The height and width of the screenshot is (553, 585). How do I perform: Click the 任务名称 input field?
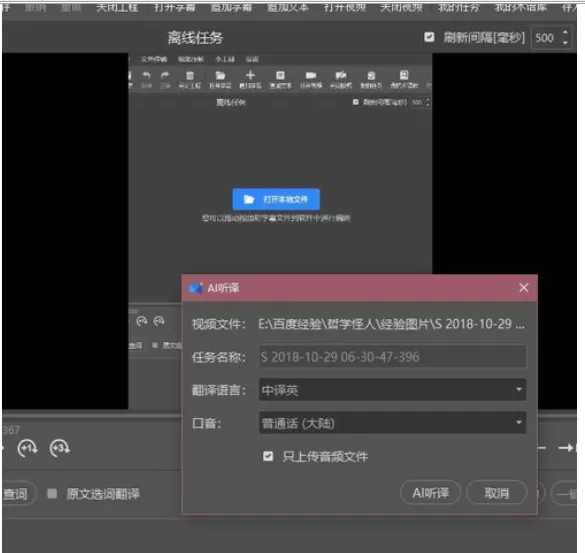coord(392,357)
